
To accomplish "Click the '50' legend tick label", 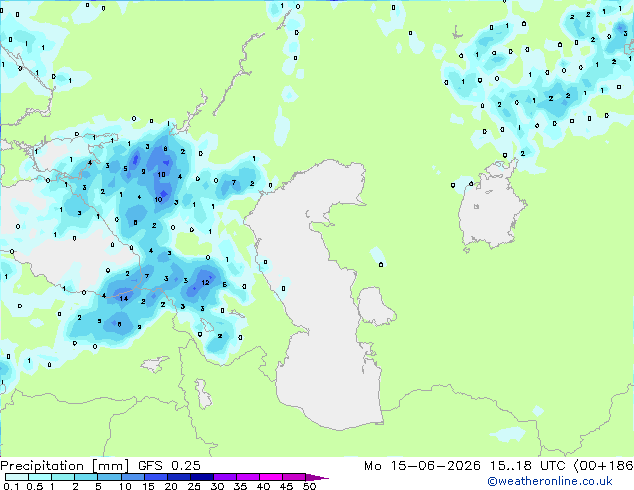I will [309, 486].
